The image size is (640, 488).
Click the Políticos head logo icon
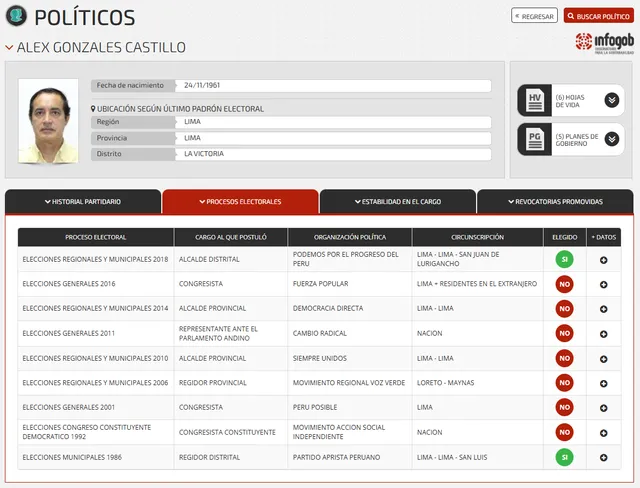16,16
